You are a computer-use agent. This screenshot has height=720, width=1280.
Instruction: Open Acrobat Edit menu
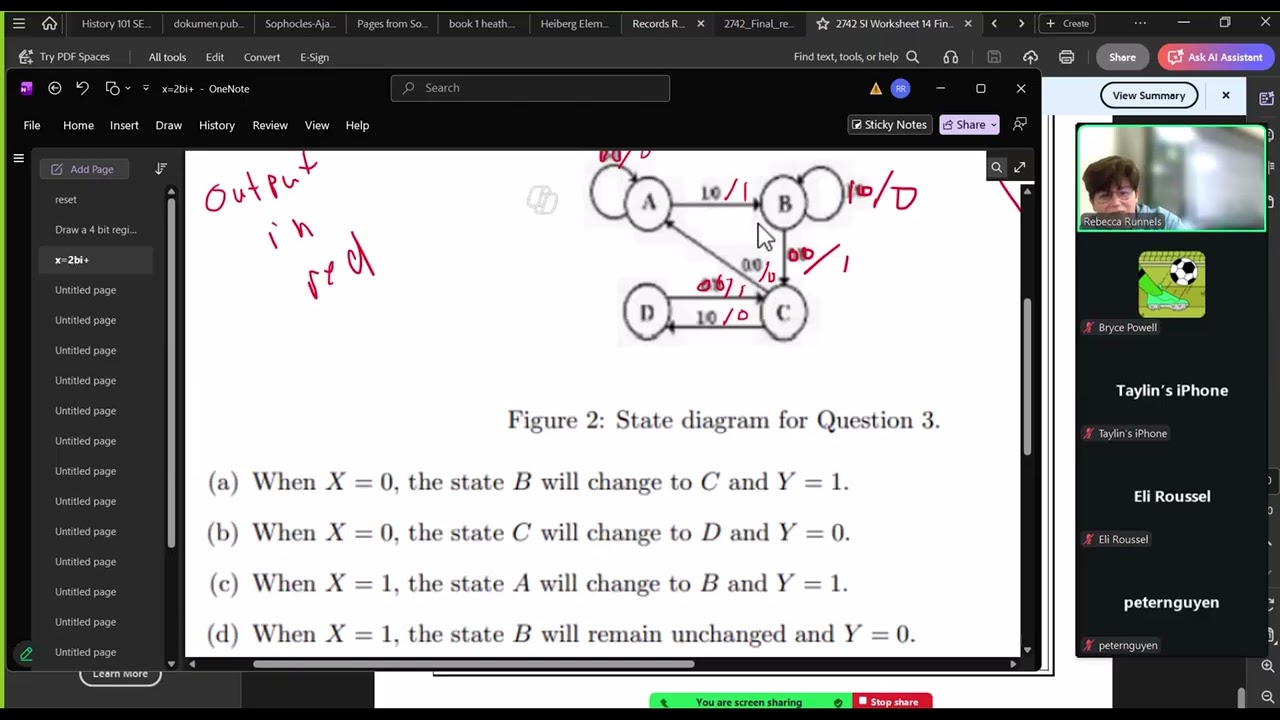(x=215, y=57)
